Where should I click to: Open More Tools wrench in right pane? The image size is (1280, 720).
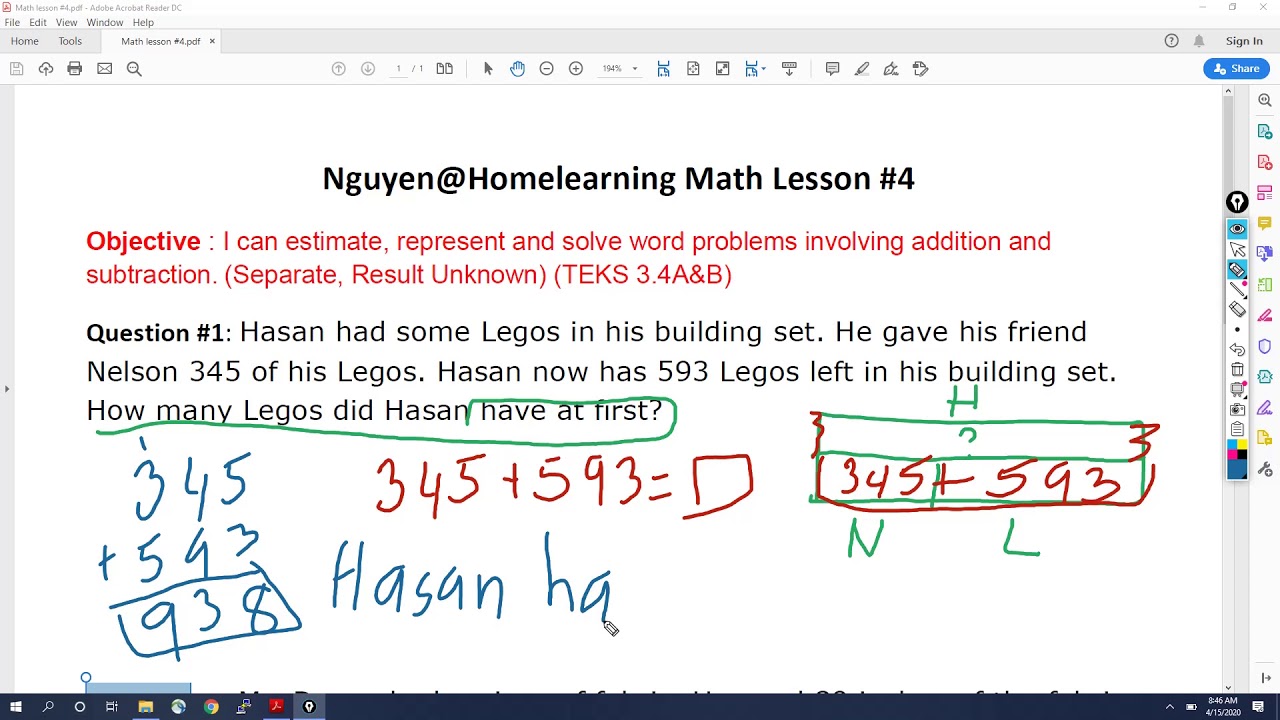coord(1265,470)
